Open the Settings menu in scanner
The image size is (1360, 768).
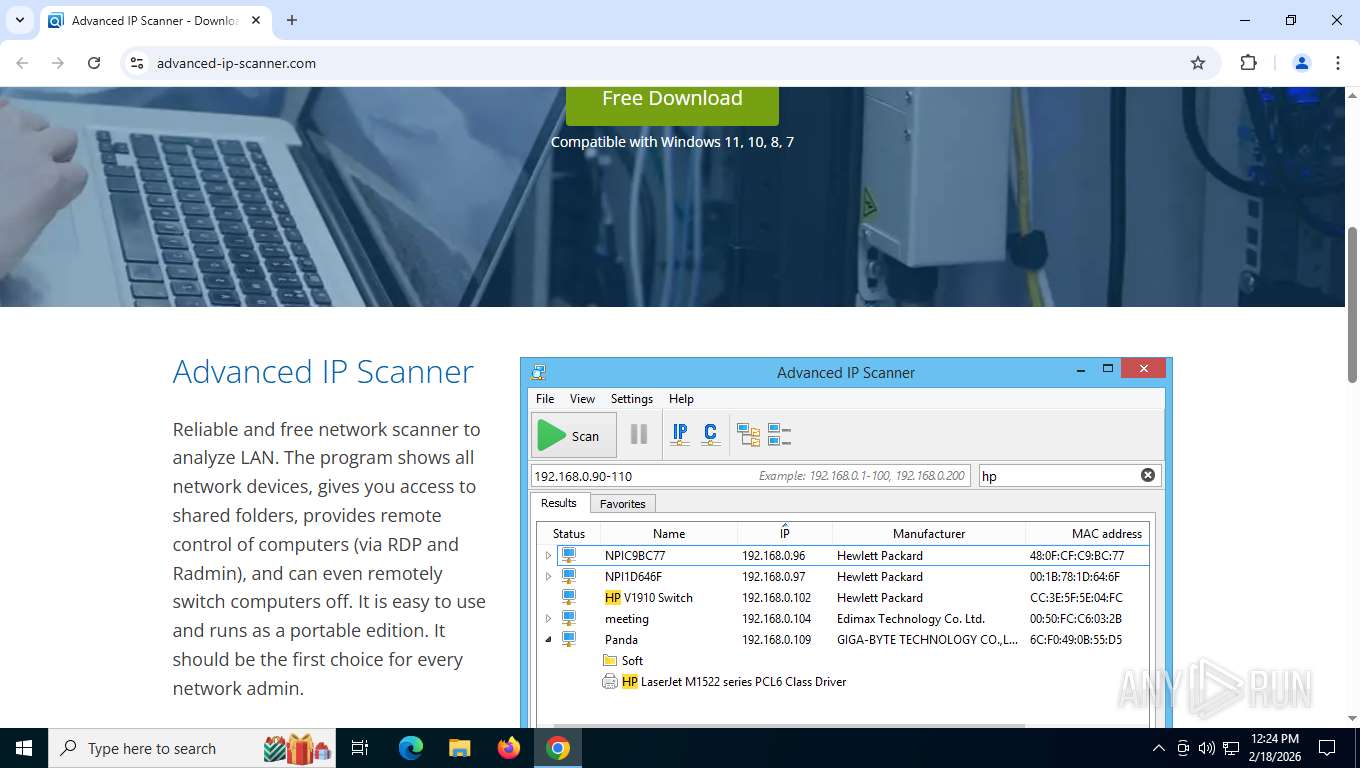[x=632, y=398]
